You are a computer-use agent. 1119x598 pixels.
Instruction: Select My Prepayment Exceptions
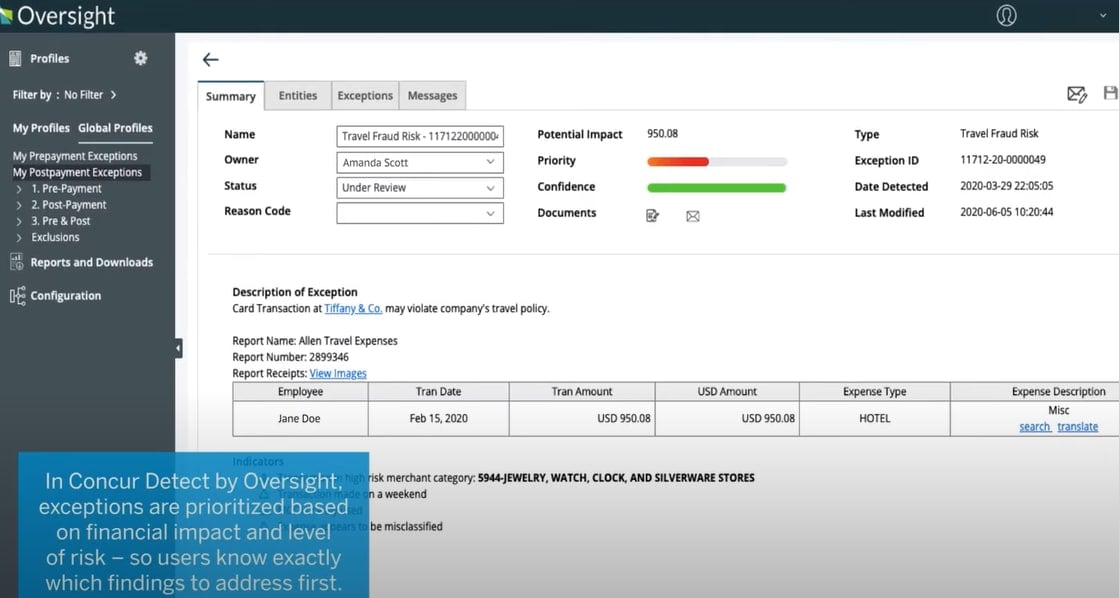pyautogui.click(x=75, y=156)
